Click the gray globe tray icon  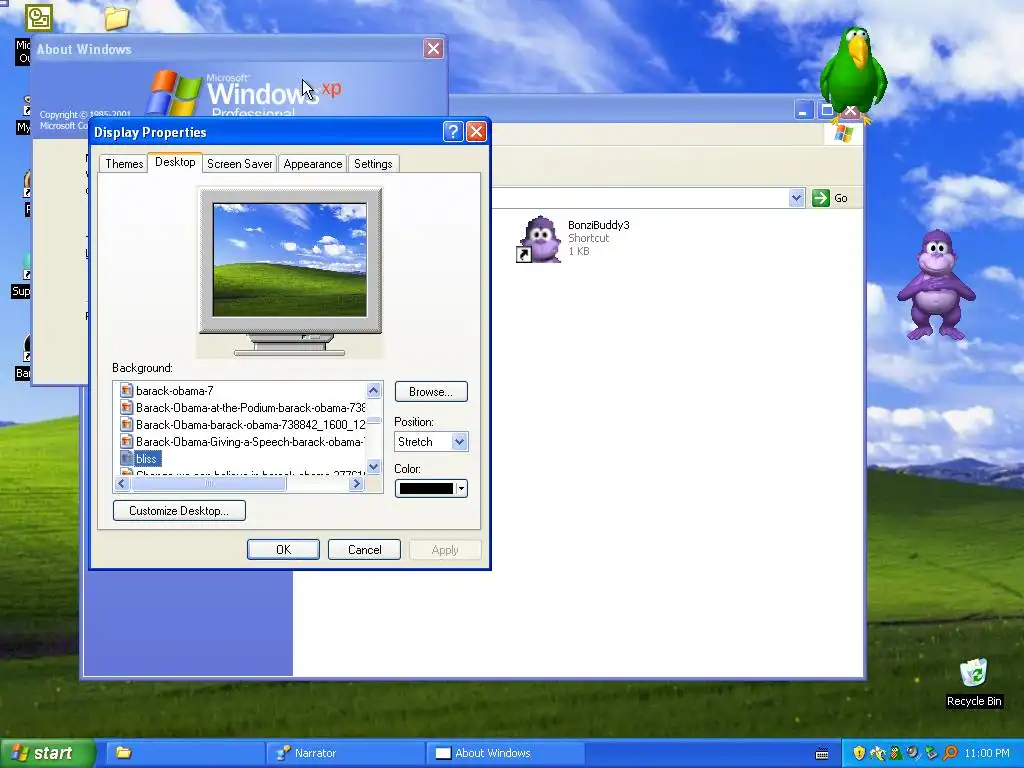[x=914, y=753]
